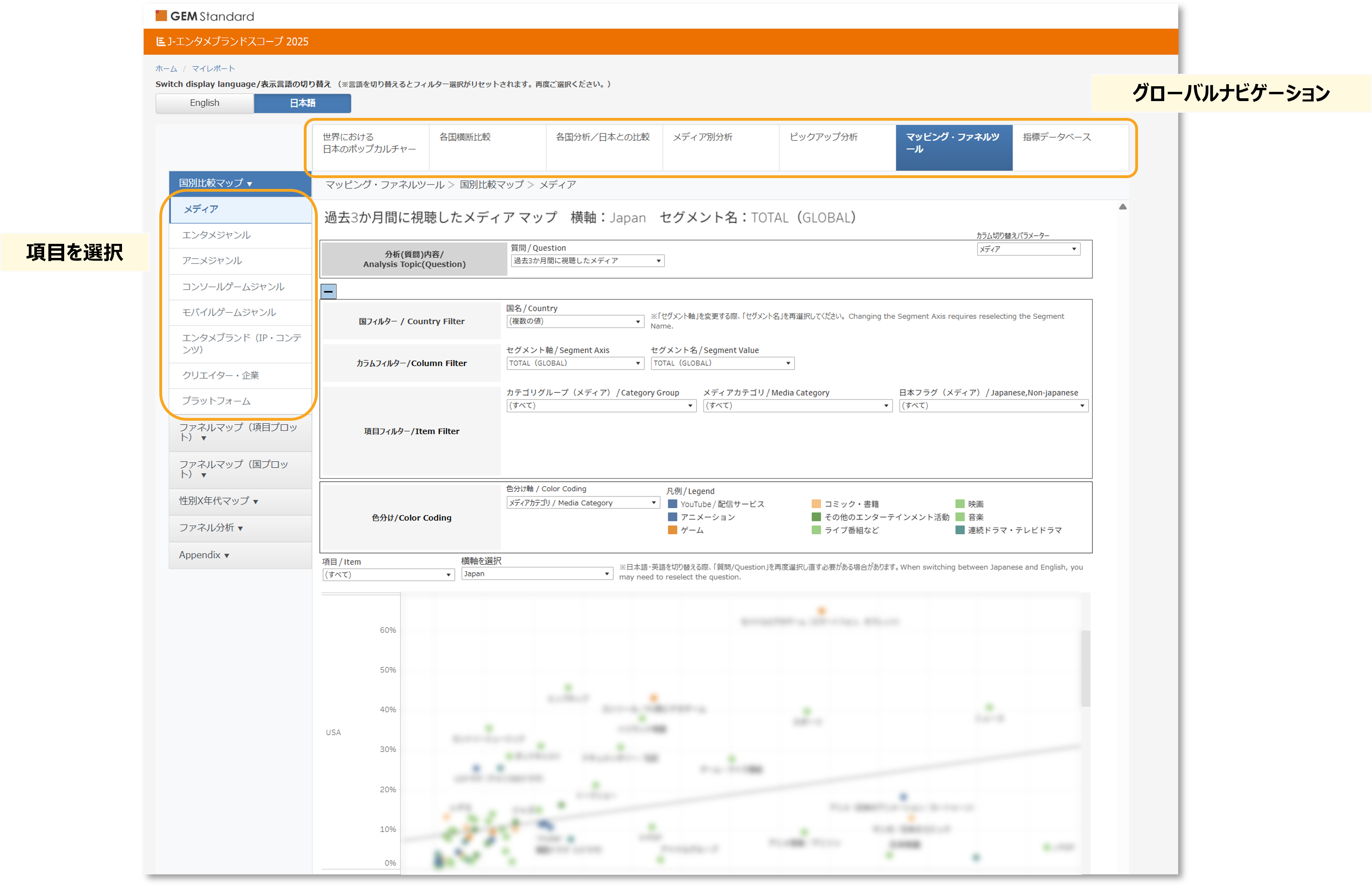The width and height of the screenshot is (1372, 886).
Task: Click the YouTube/配信サービス legend color square
Action: 672,504
